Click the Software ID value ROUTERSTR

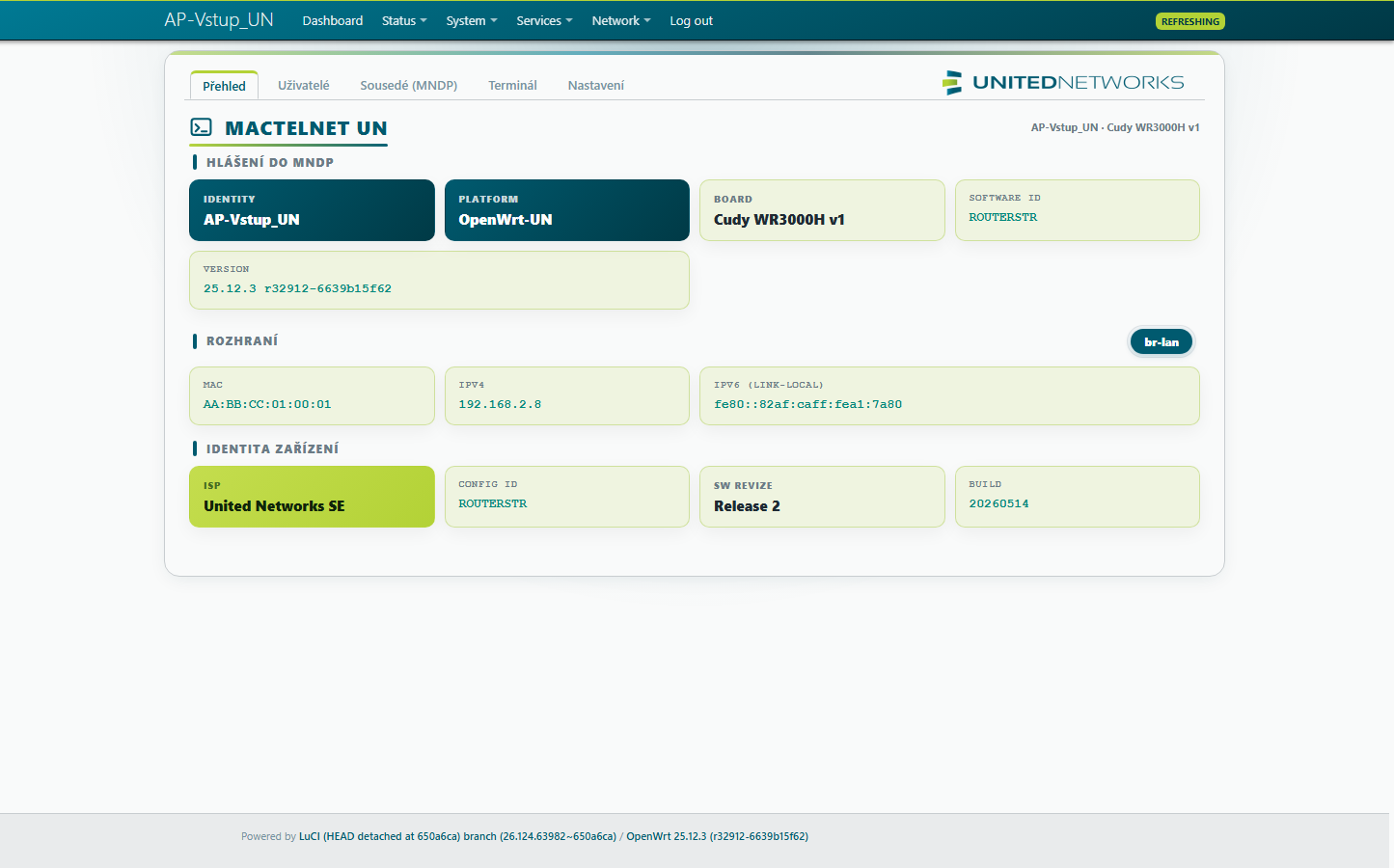tap(1003, 217)
